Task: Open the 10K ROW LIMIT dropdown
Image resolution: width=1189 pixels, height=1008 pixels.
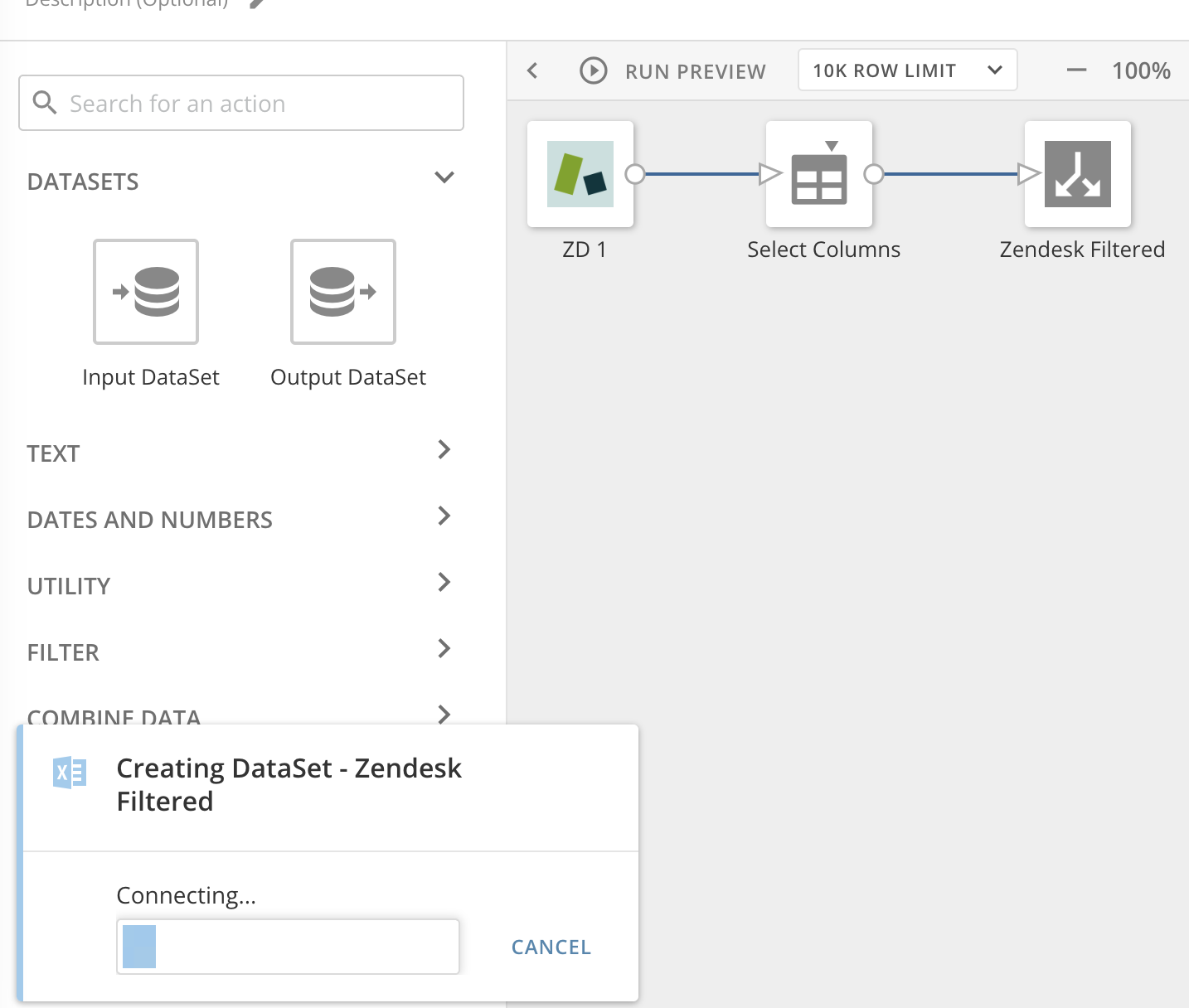Action: [x=907, y=70]
